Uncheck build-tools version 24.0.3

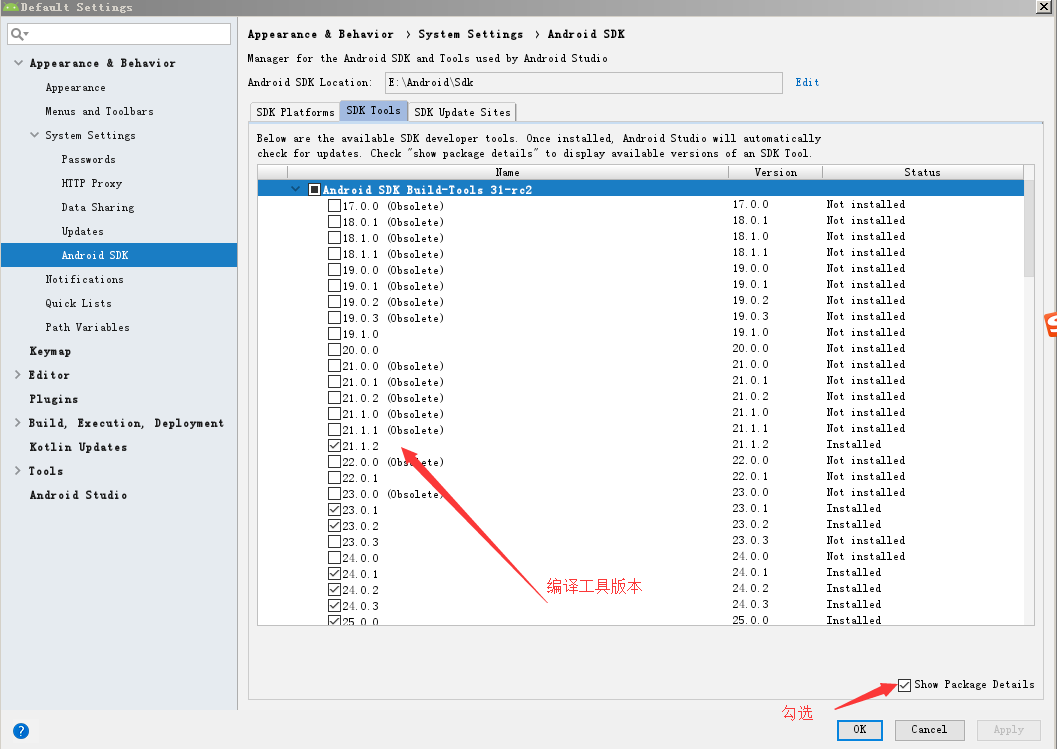coord(334,605)
